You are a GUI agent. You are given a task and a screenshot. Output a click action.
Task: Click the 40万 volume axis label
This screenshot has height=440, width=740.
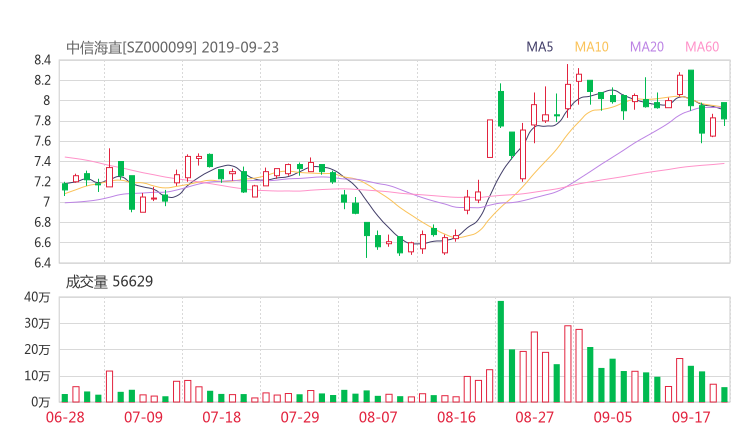37,297
